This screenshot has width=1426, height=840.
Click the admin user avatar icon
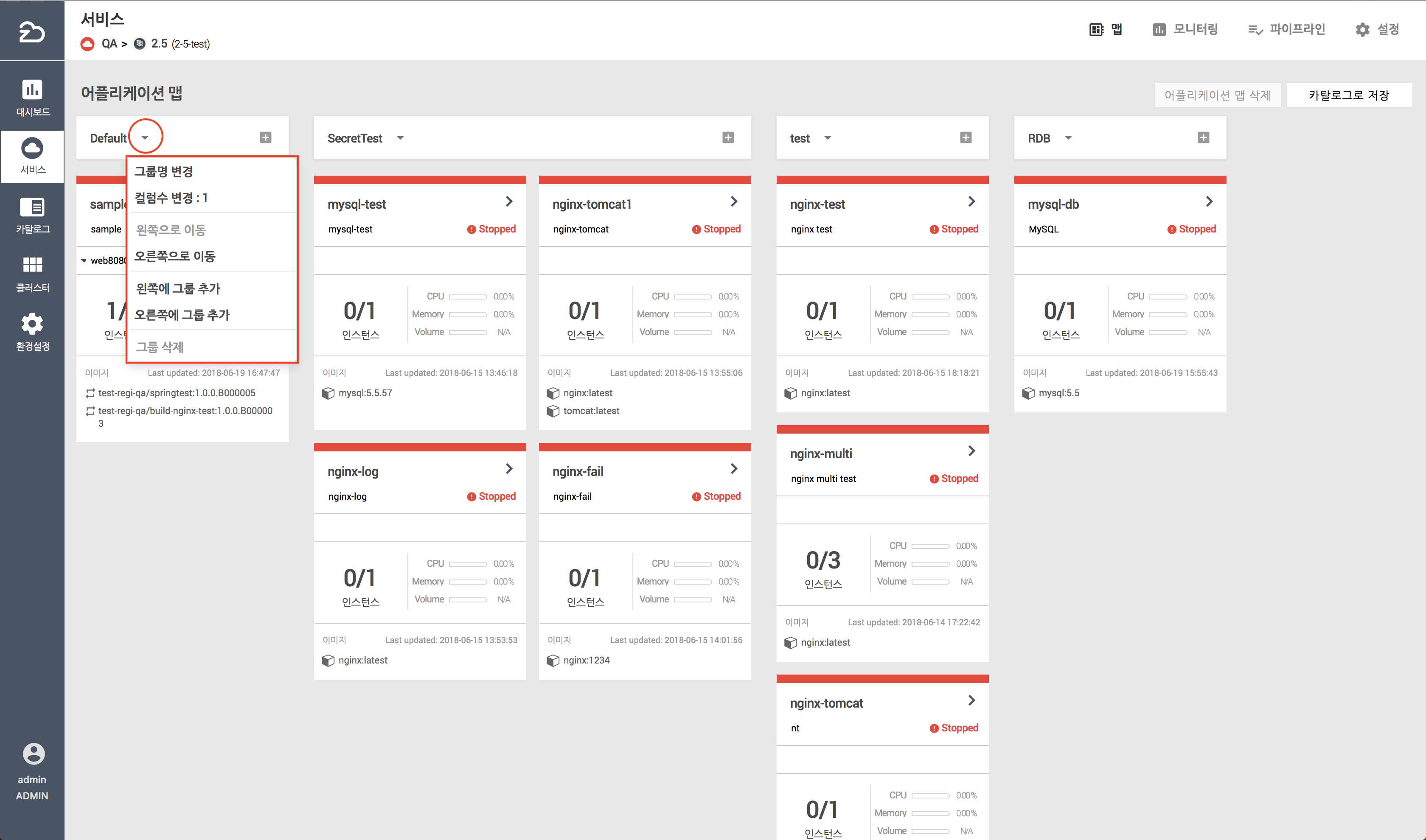pos(33,753)
